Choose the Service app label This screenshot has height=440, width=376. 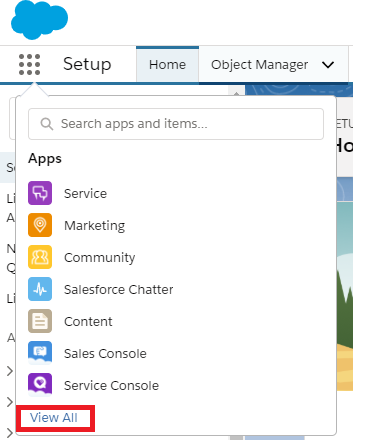click(x=85, y=193)
